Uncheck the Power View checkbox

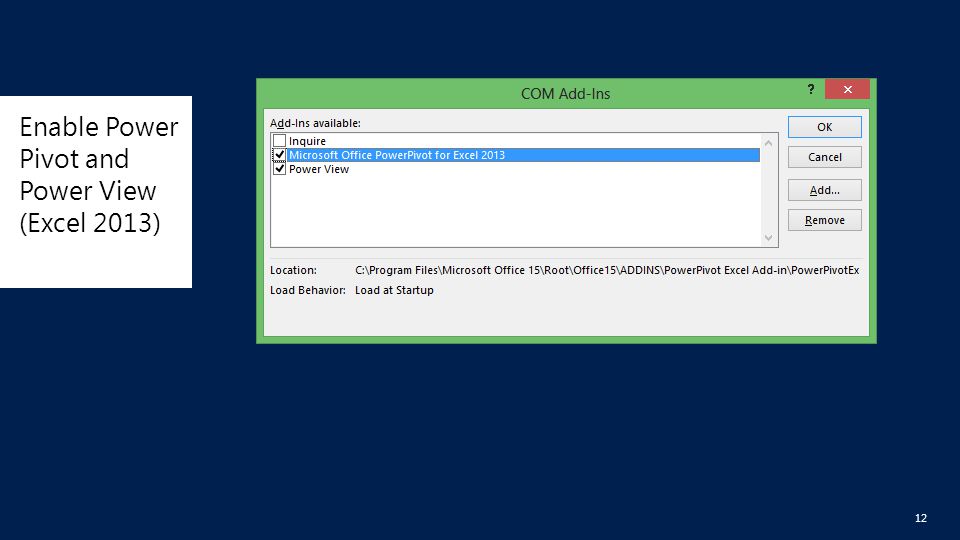(279, 169)
